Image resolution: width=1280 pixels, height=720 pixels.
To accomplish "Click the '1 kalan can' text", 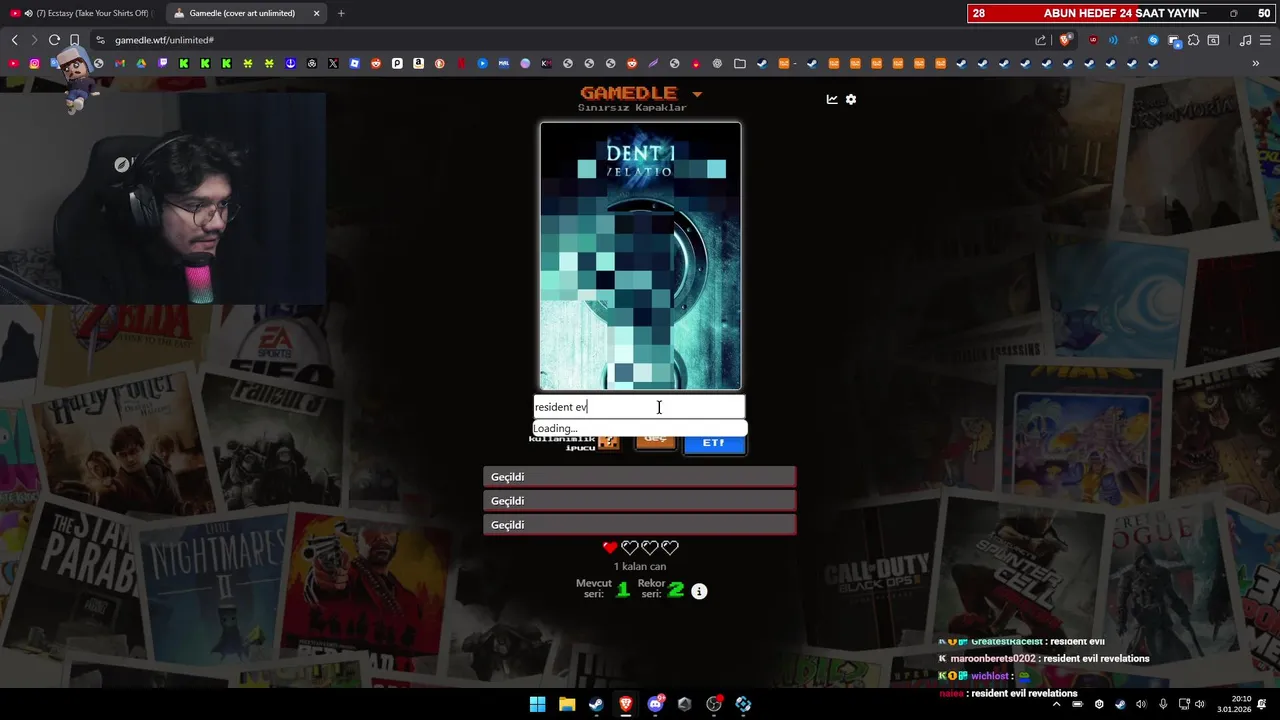I will point(640,566).
